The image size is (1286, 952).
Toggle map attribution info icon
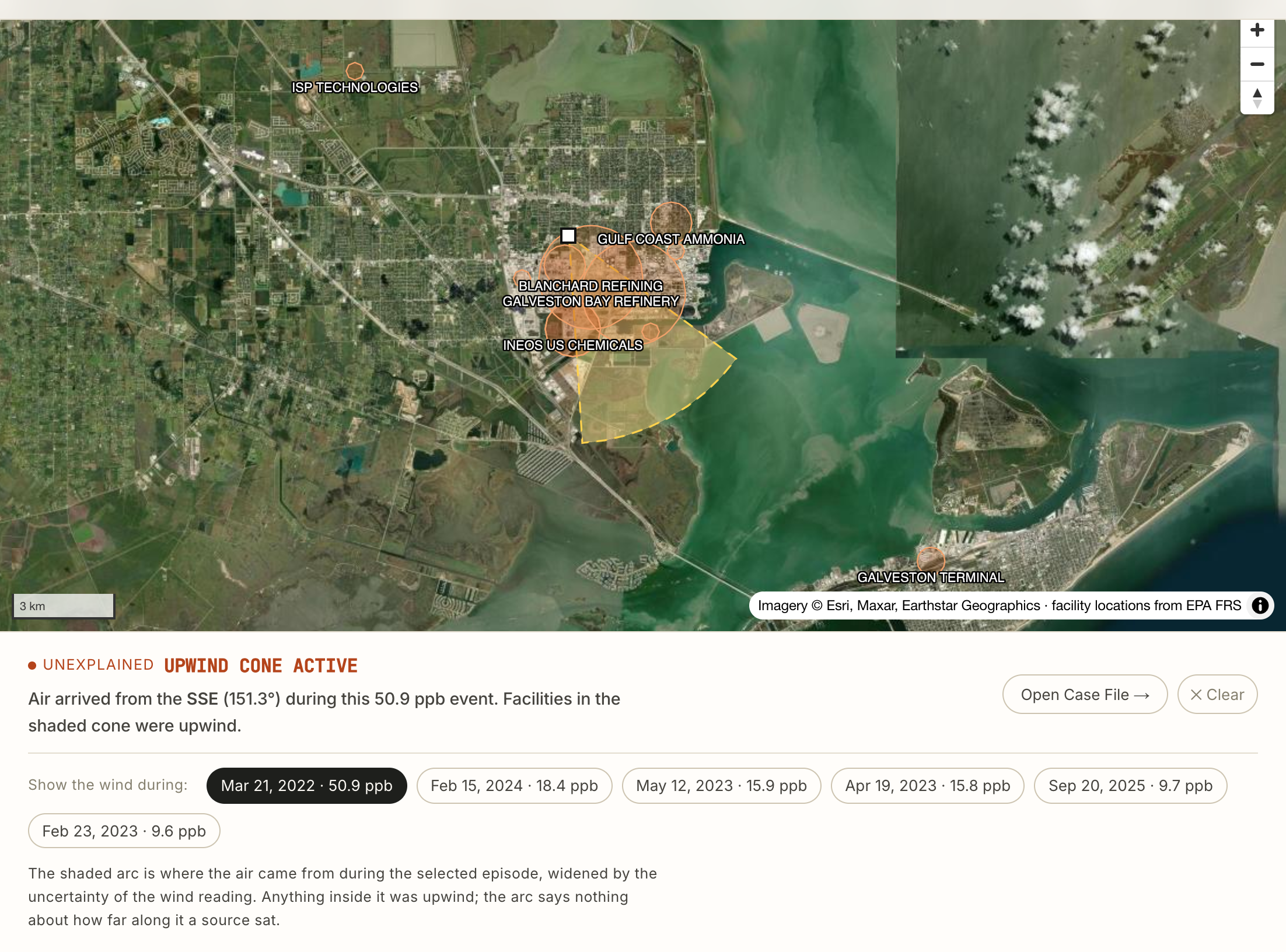click(x=1260, y=605)
